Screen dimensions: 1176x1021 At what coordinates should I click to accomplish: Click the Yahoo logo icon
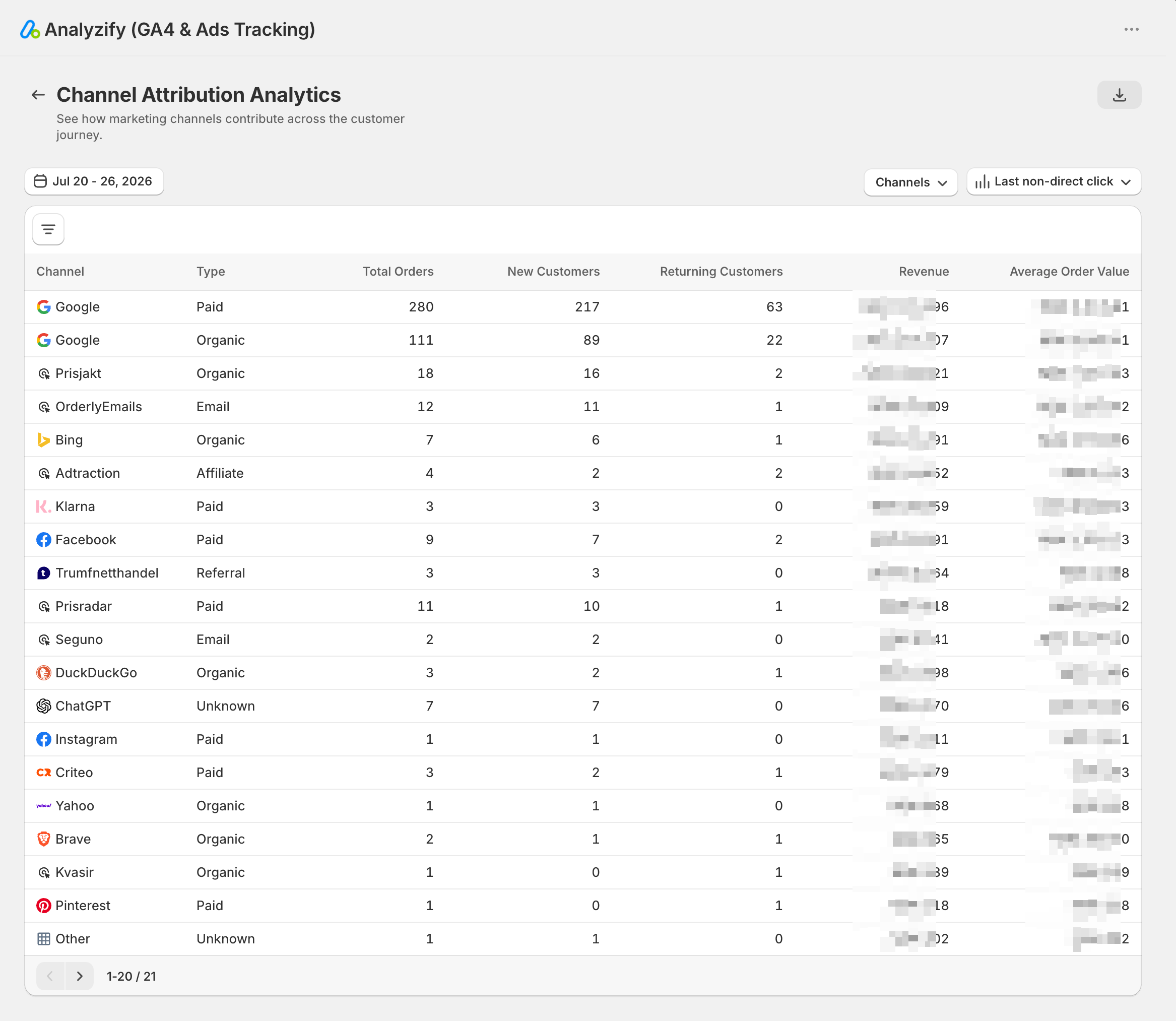pos(44,806)
